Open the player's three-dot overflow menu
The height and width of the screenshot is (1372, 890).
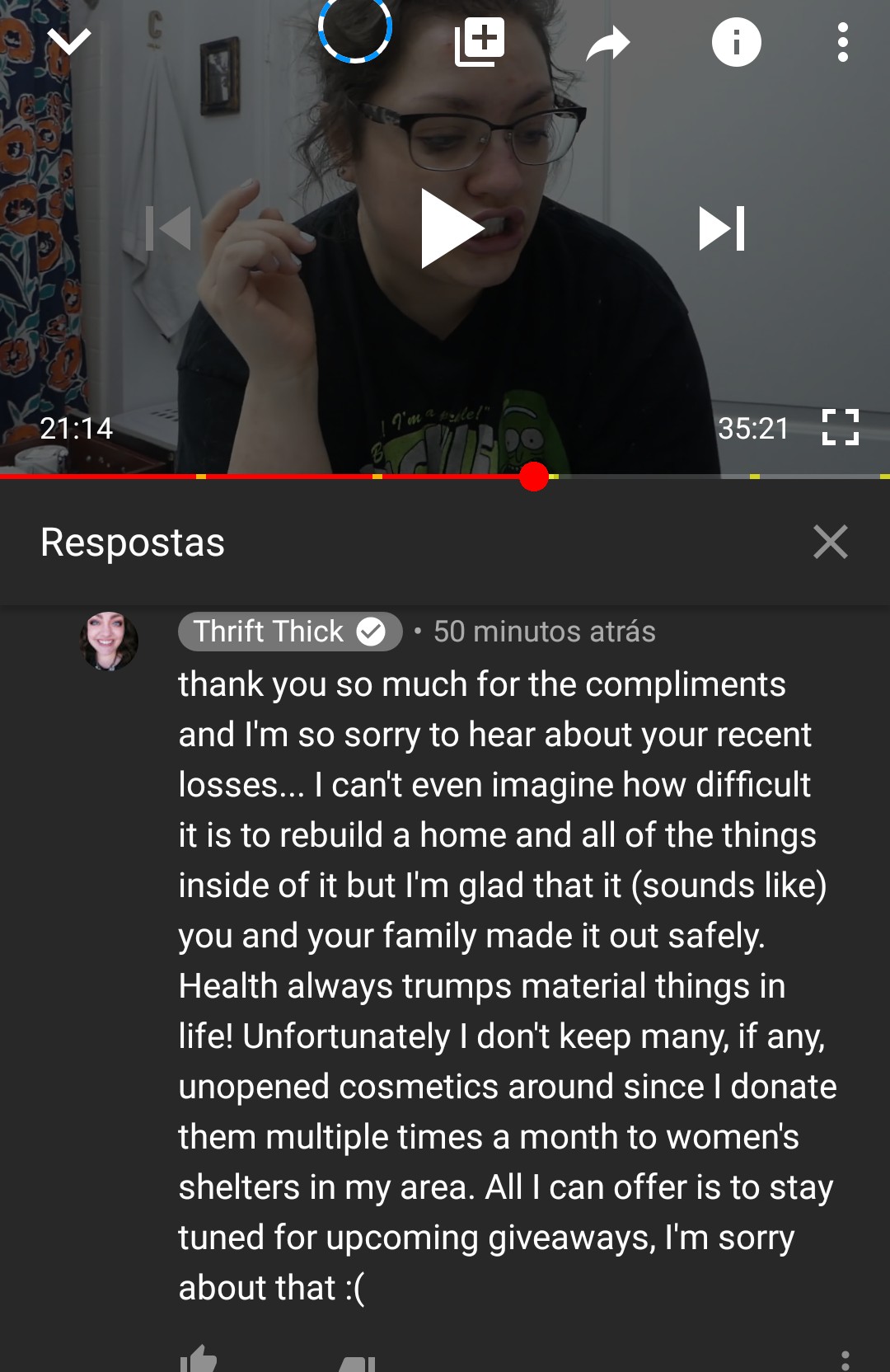pyautogui.click(x=842, y=42)
